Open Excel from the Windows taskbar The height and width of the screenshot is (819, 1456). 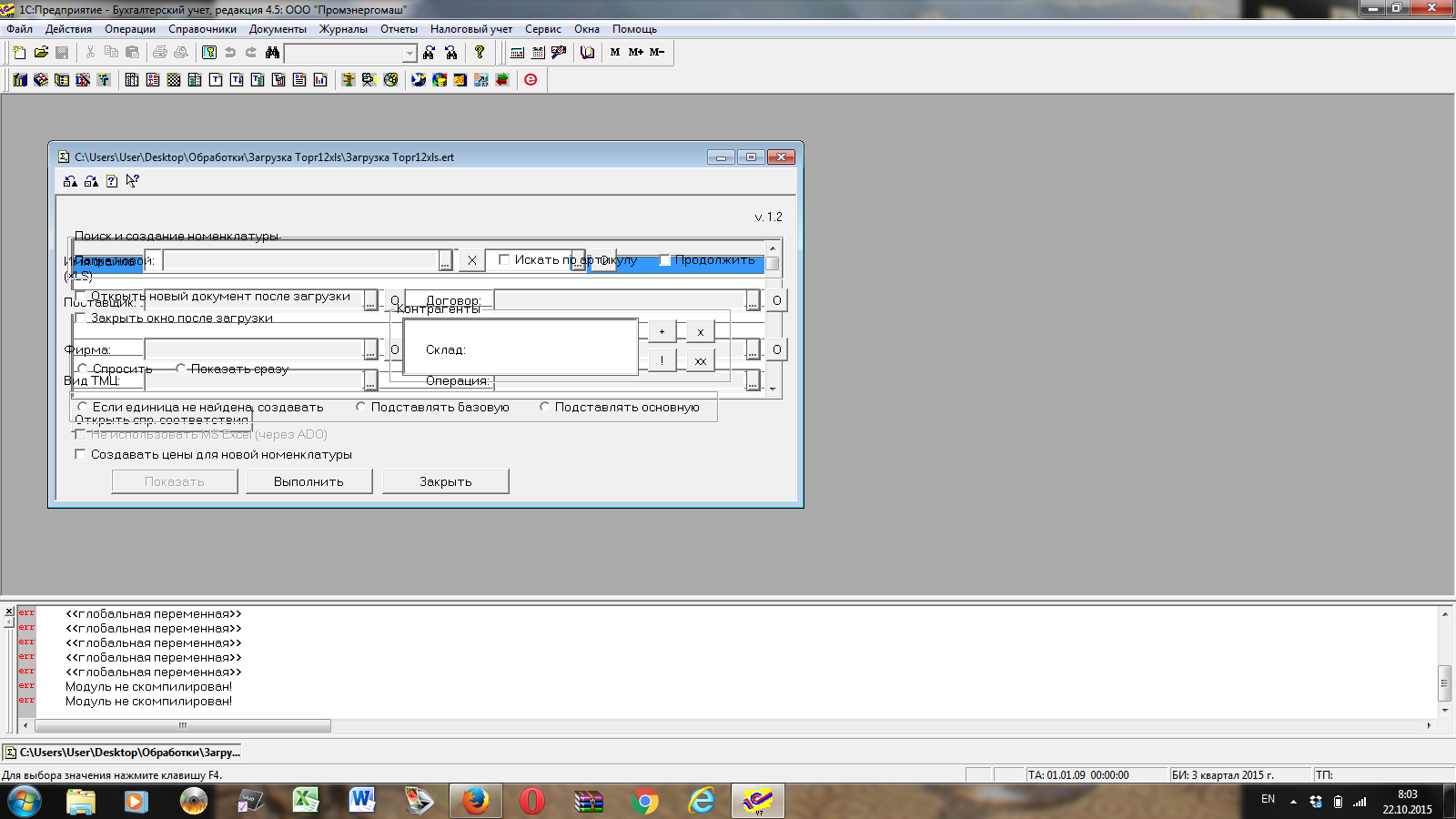click(305, 801)
